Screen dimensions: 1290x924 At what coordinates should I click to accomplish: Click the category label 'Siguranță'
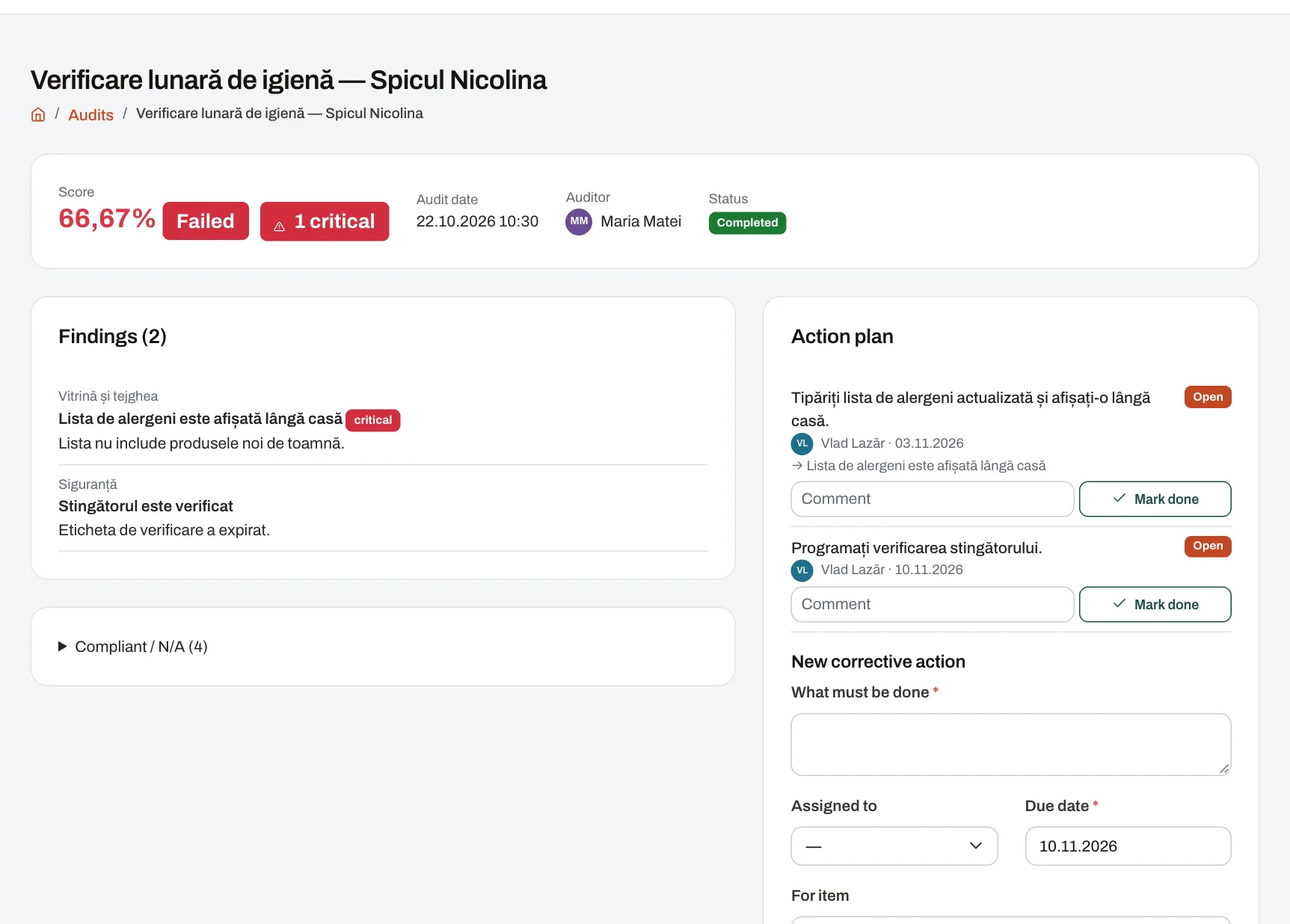(87, 484)
